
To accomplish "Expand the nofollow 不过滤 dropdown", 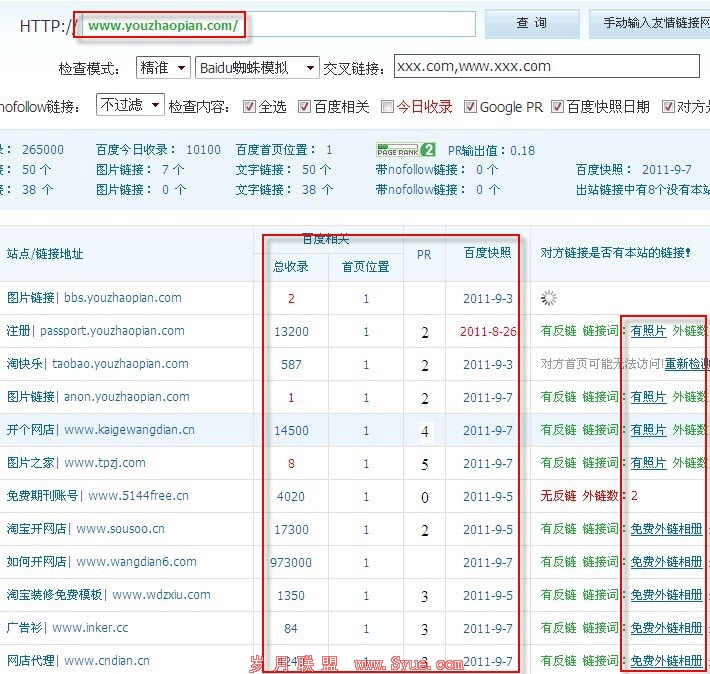I will [130, 105].
